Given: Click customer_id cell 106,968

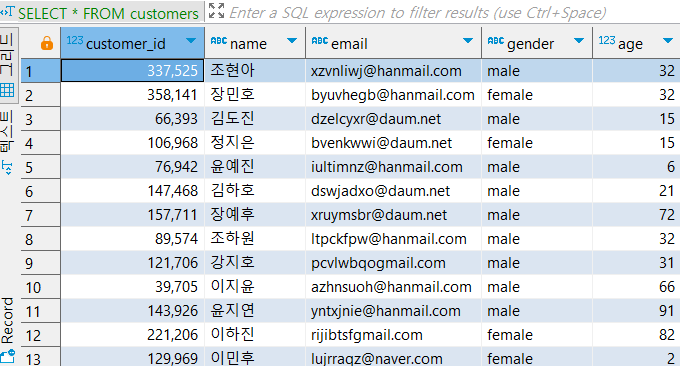Looking at the screenshot, I should (x=132, y=143).
